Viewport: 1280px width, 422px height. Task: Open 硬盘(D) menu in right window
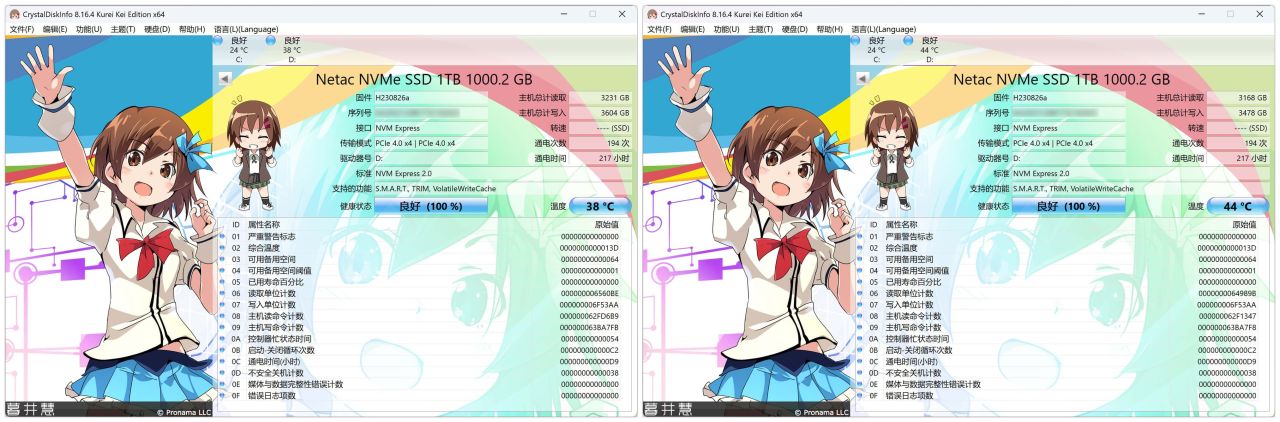tap(795, 30)
